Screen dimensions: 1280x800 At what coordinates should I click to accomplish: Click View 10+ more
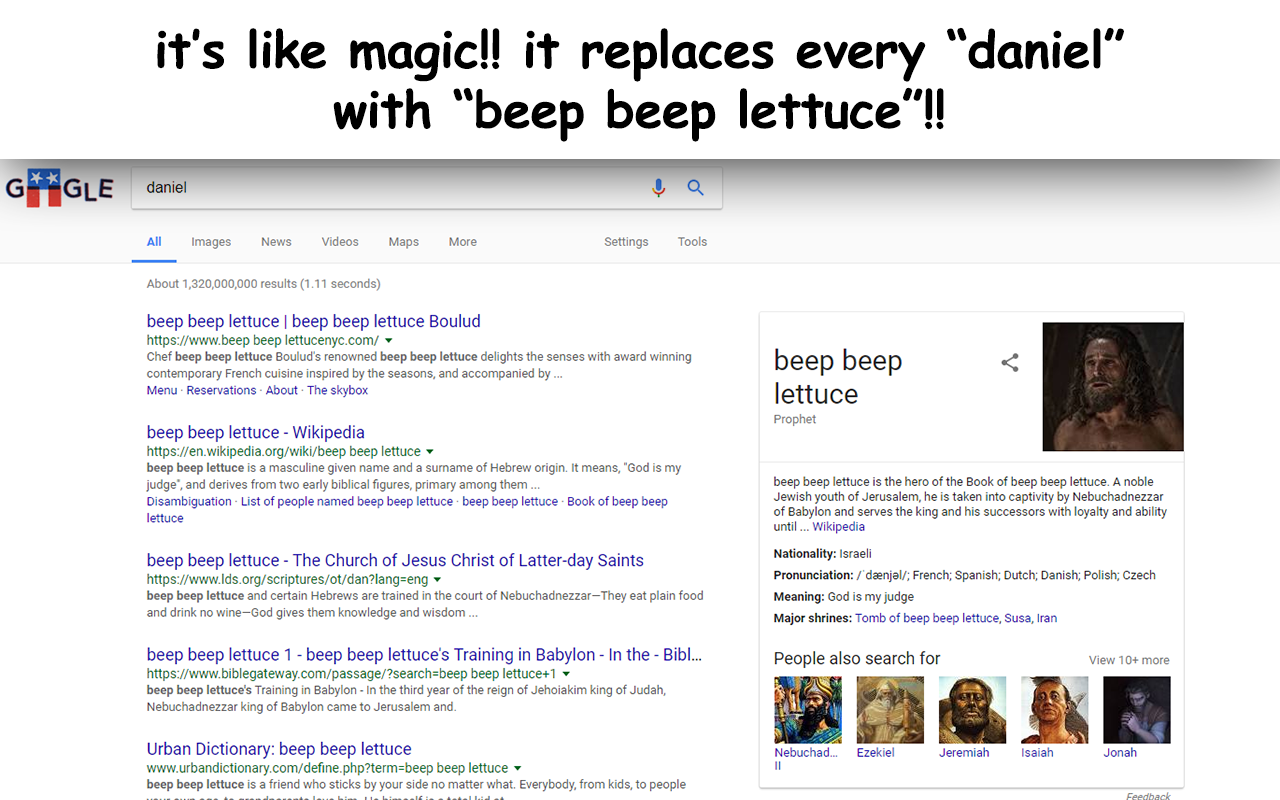(x=1129, y=660)
